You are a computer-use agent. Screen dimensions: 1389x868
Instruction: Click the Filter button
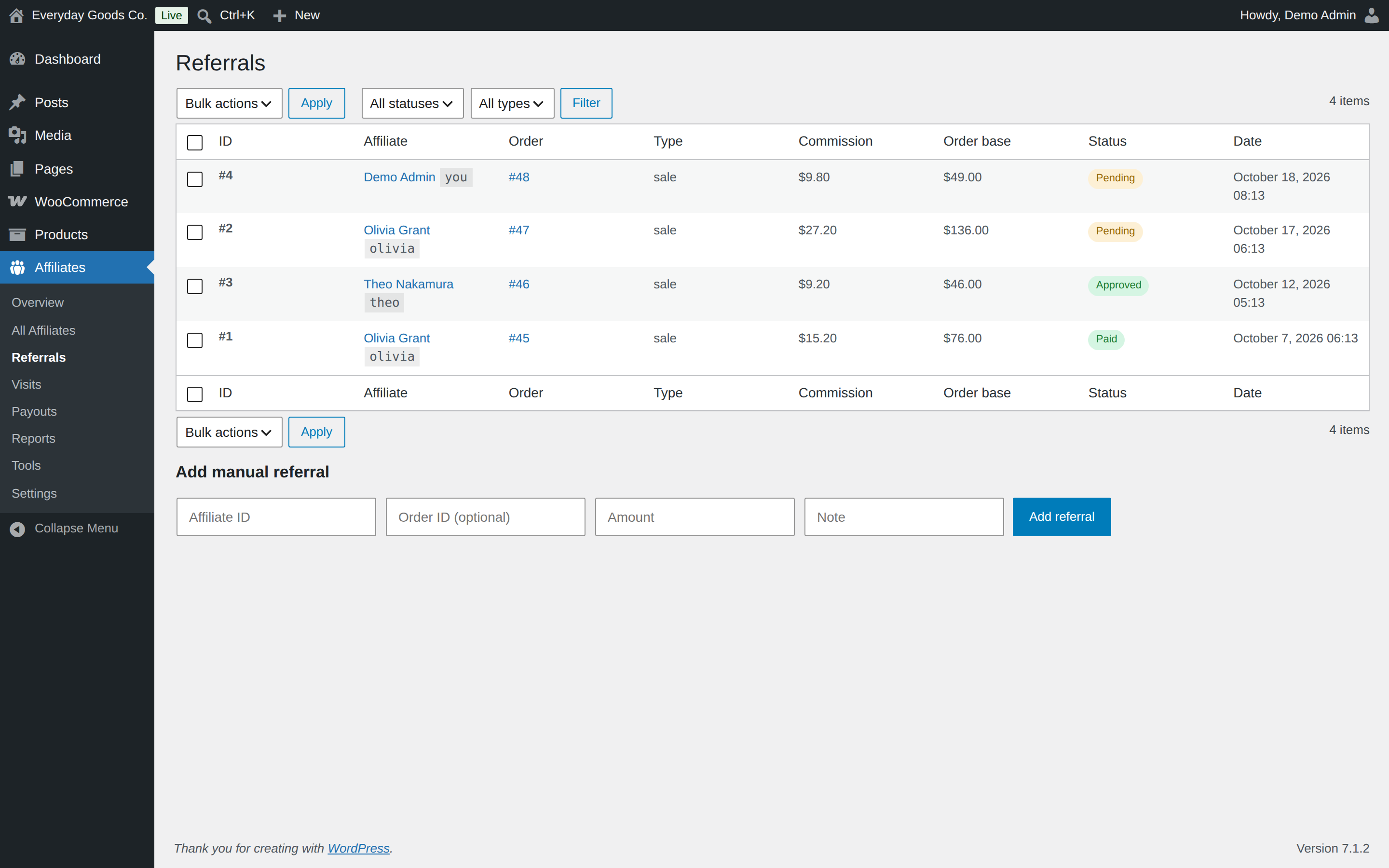coord(586,103)
